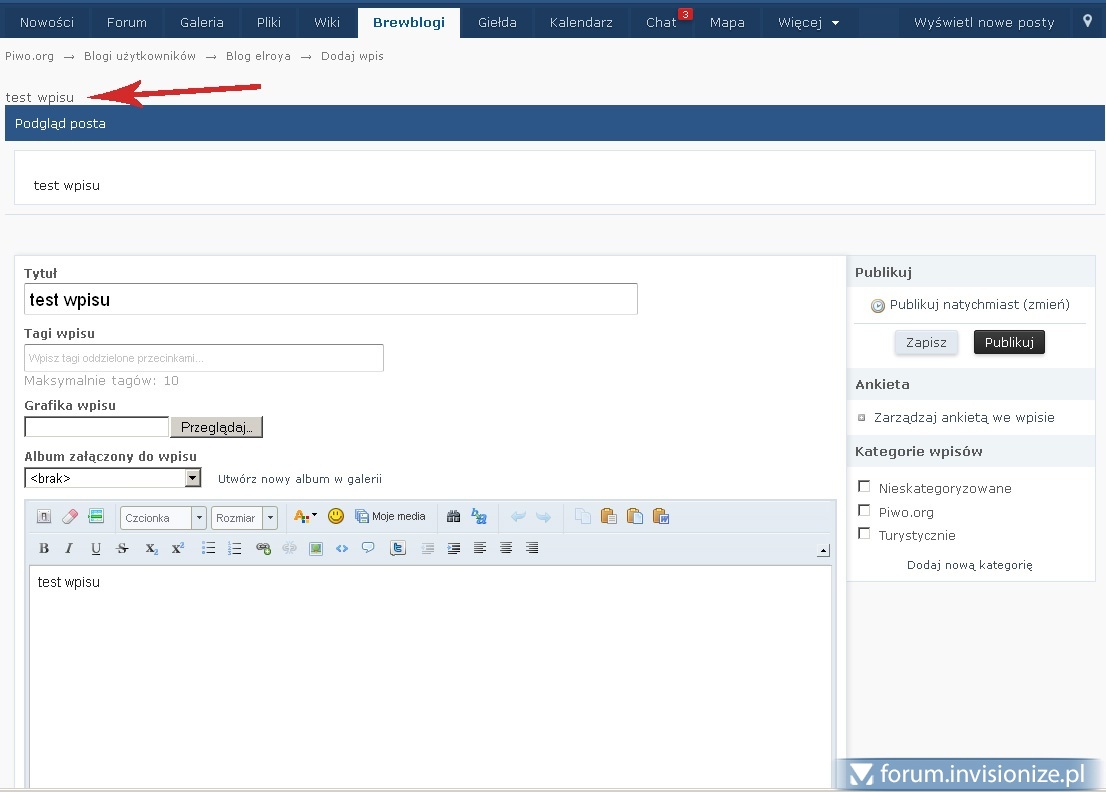
Task: Click the insert image icon
Action: click(x=316, y=548)
